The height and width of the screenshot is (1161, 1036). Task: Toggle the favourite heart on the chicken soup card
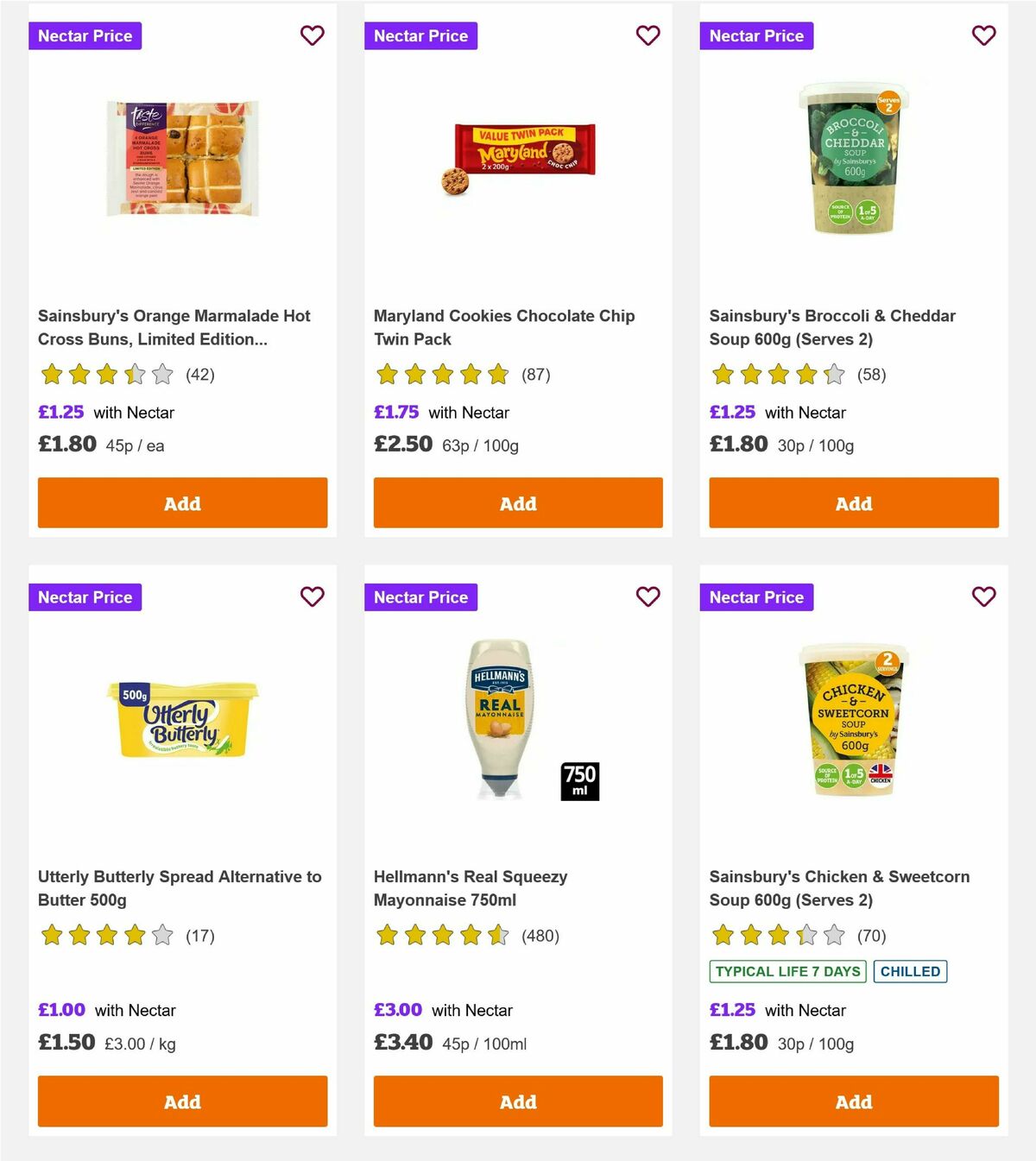(x=983, y=596)
